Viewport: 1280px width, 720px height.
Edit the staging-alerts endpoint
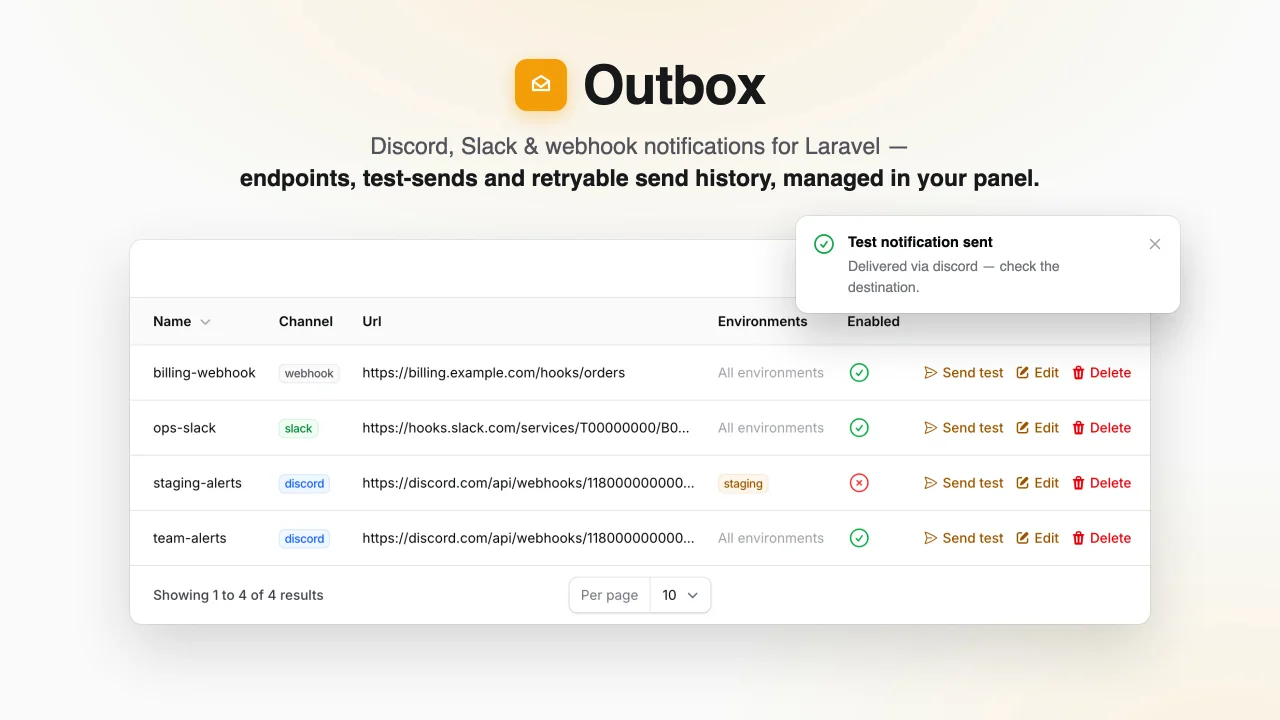(1038, 483)
